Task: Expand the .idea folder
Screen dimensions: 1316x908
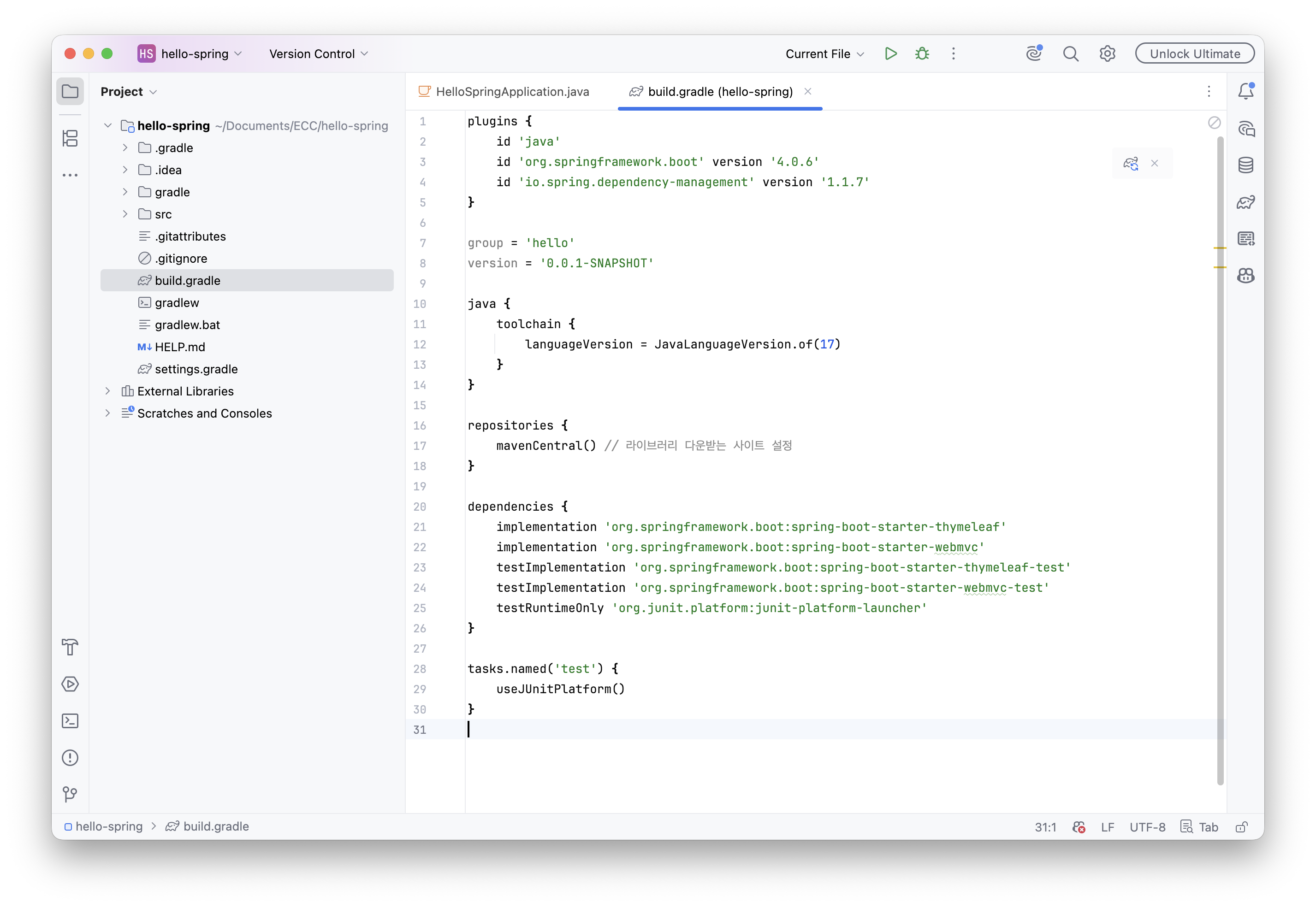Action: [x=125, y=170]
